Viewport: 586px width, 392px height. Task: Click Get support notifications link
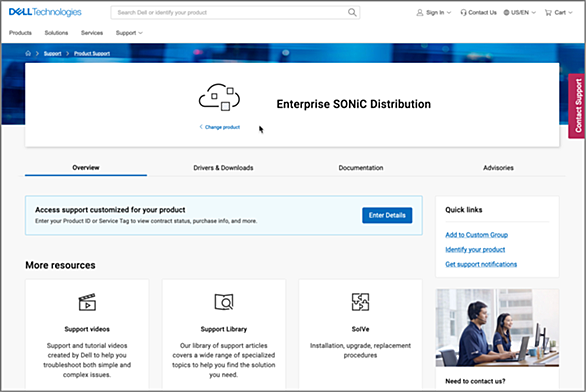(481, 264)
